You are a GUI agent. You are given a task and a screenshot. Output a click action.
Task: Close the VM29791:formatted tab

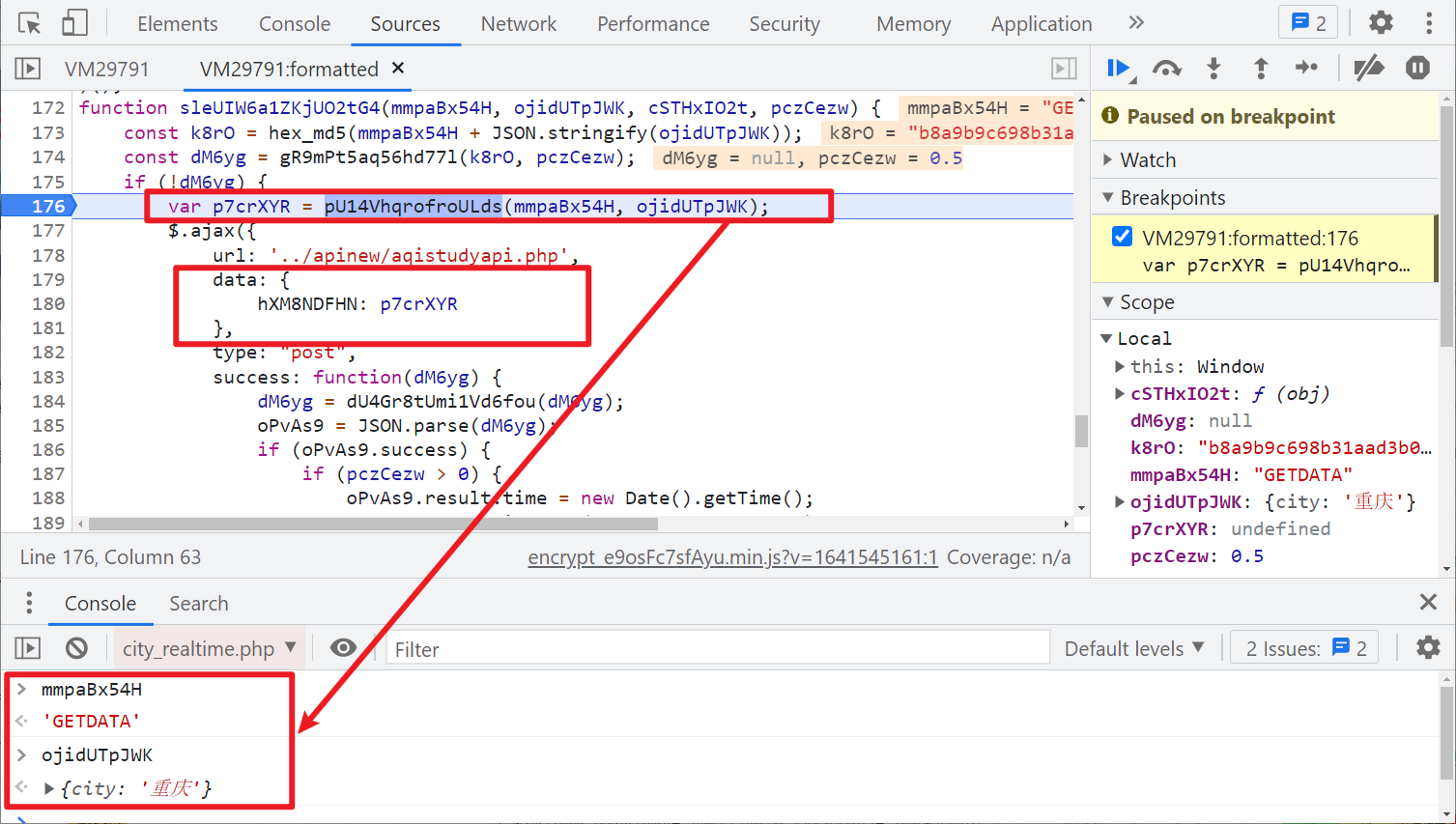point(398,68)
